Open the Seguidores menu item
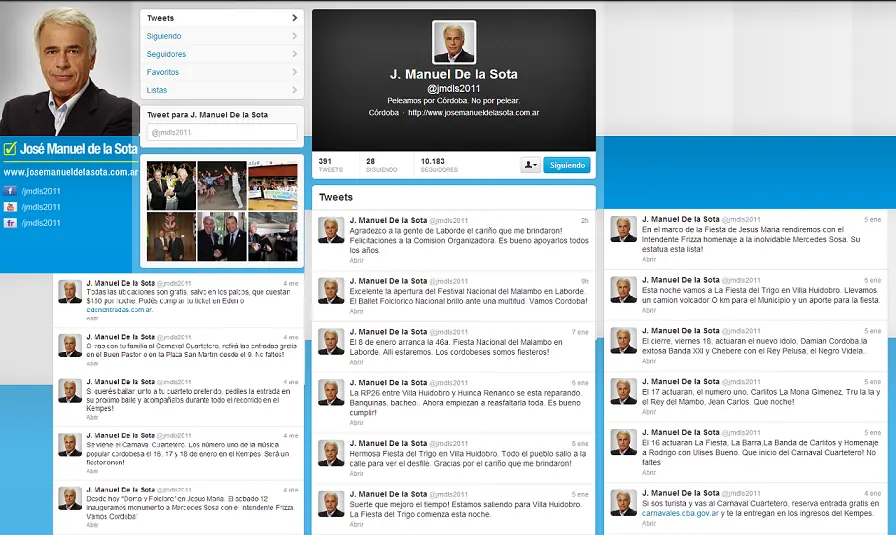The width and height of the screenshot is (896, 535). [222, 54]
